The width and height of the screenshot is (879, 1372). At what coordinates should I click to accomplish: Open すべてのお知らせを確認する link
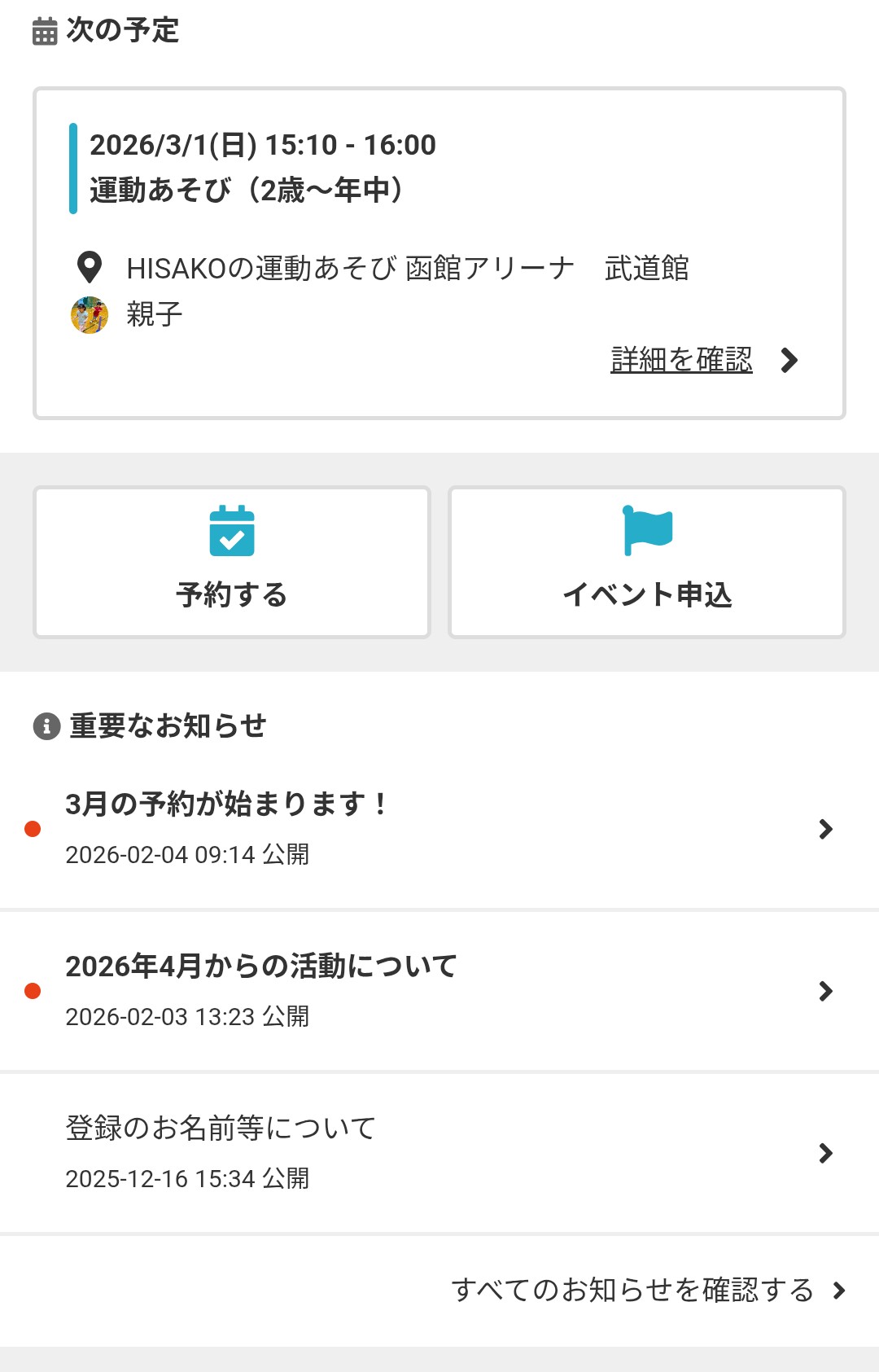tap(632, 1290)
